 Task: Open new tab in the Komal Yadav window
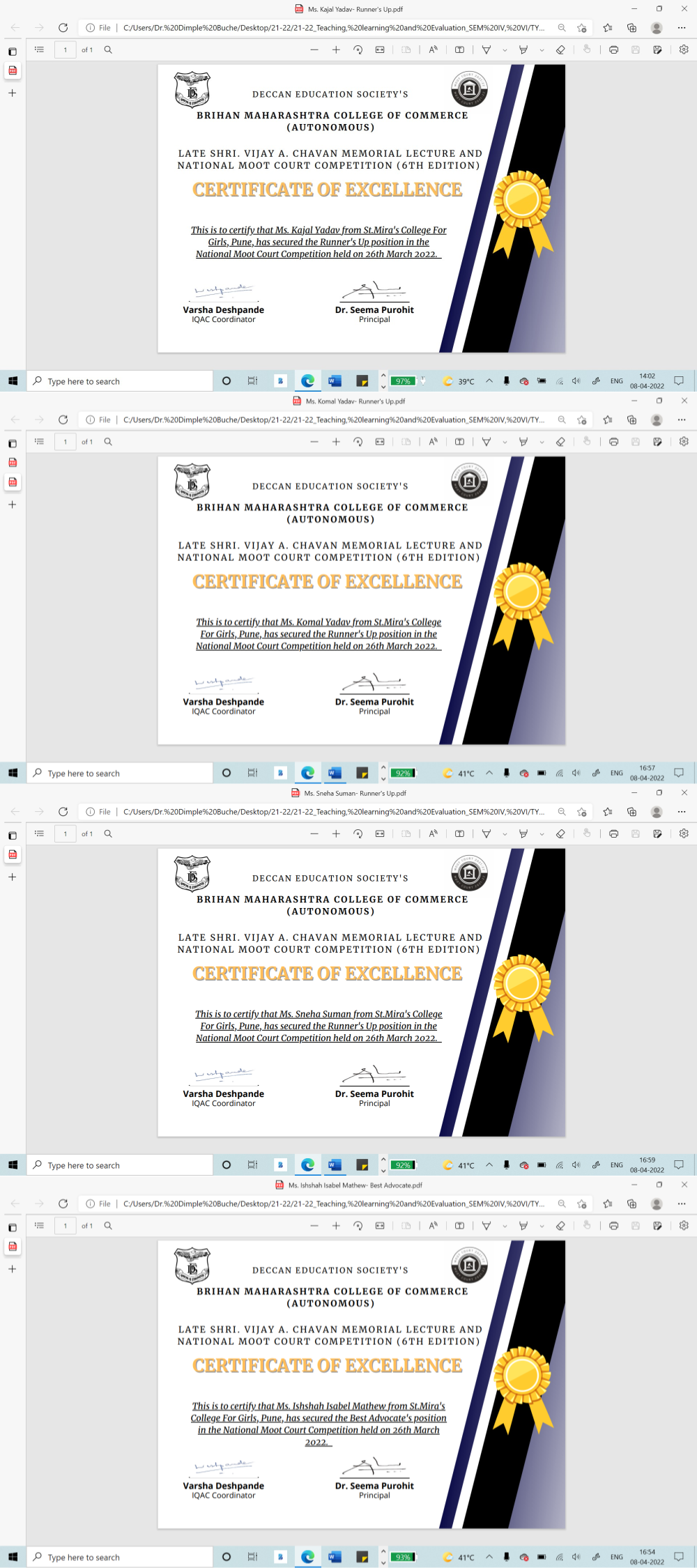[x=12, y=505]
